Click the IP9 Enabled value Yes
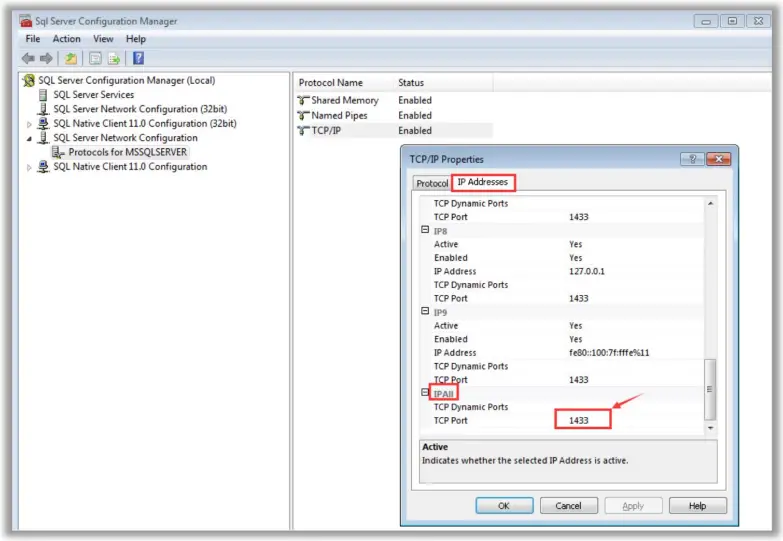 tap(576, 339)
